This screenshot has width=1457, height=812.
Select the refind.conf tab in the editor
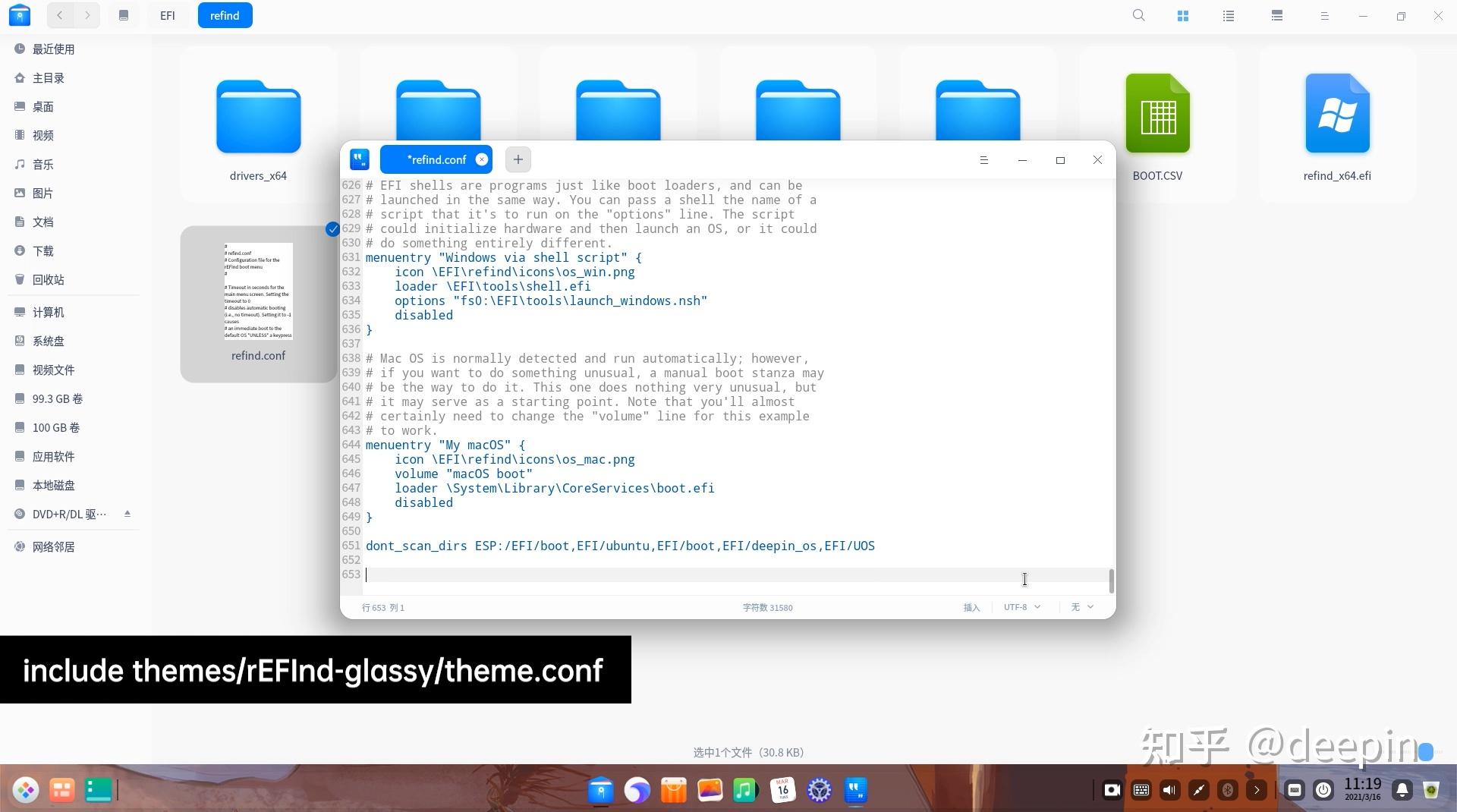(436, 159)
